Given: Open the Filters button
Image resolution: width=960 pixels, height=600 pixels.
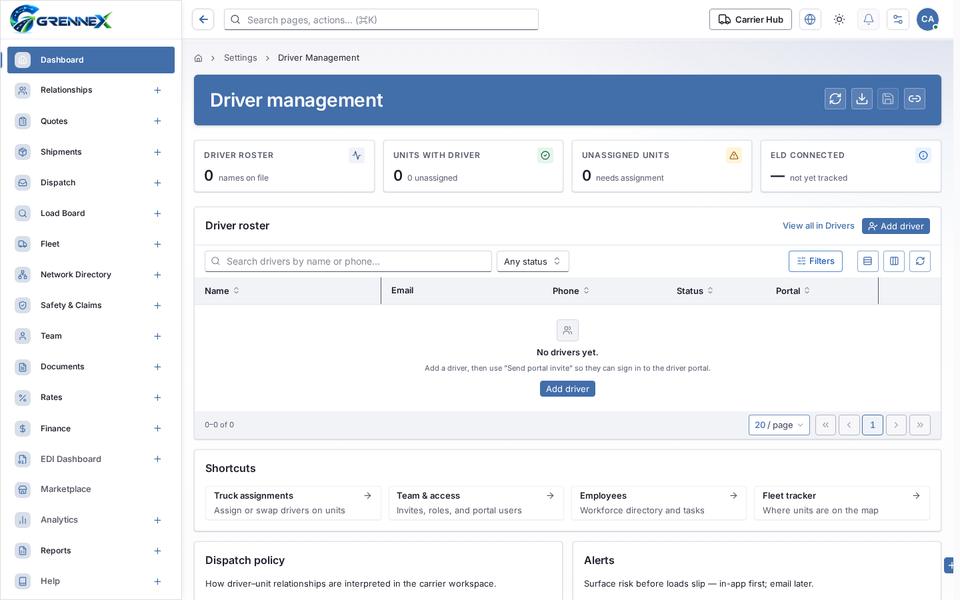Looking at the screenshot, I should (816, 261).
